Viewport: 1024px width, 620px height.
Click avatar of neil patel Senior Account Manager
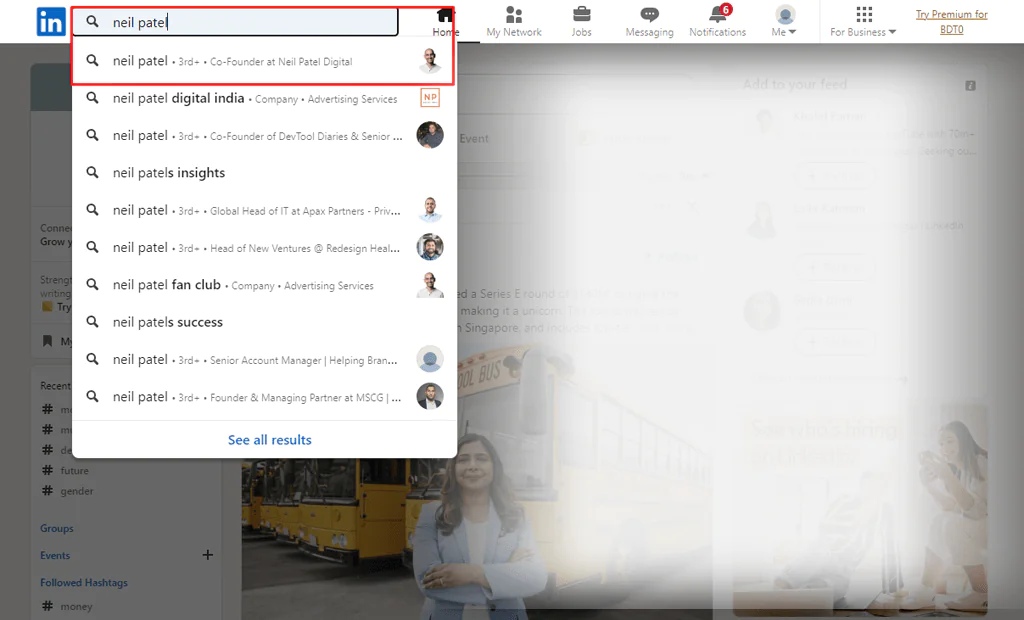pos(430,359)
